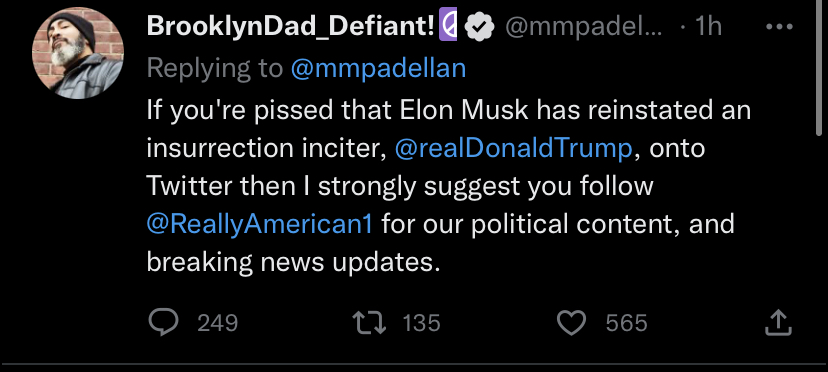Open the @realDonaldTrump mention
Viewport: 828px width, 372px height.
tap(513, 149)
